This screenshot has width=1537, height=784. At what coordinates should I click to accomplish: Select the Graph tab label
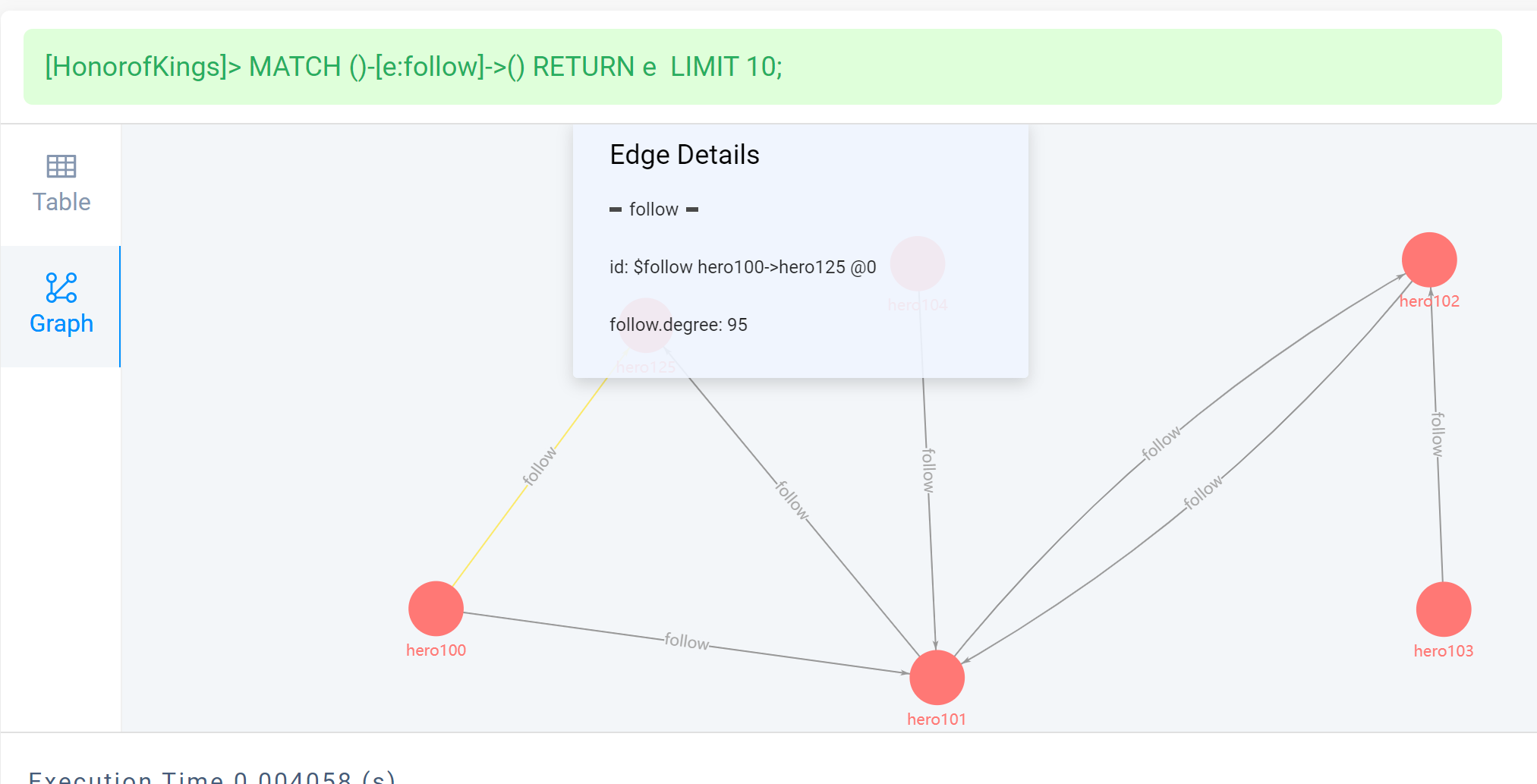61,323
